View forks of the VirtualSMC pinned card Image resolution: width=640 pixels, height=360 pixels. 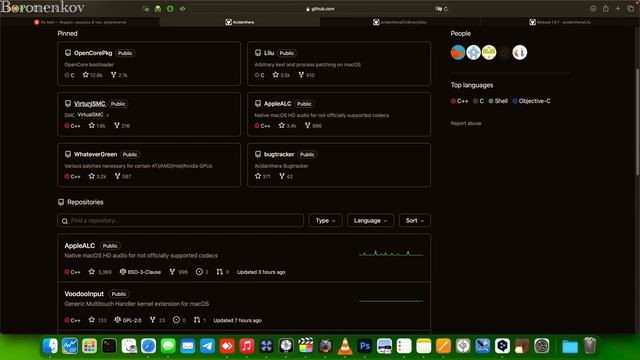tap(122, 126)
